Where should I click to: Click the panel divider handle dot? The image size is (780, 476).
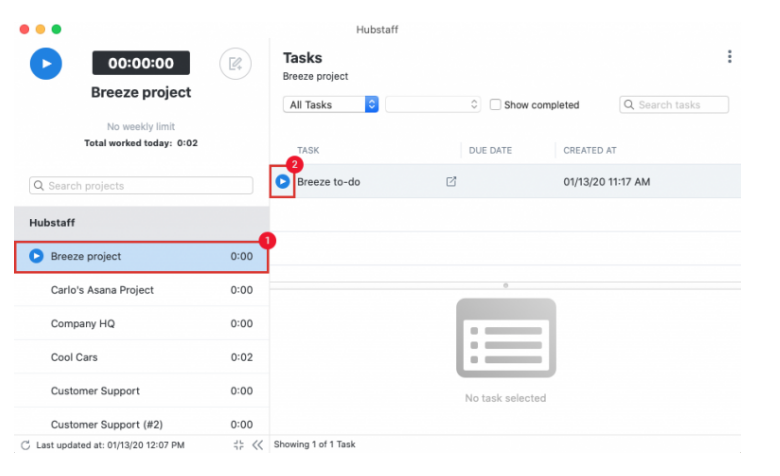pos(506,285)
